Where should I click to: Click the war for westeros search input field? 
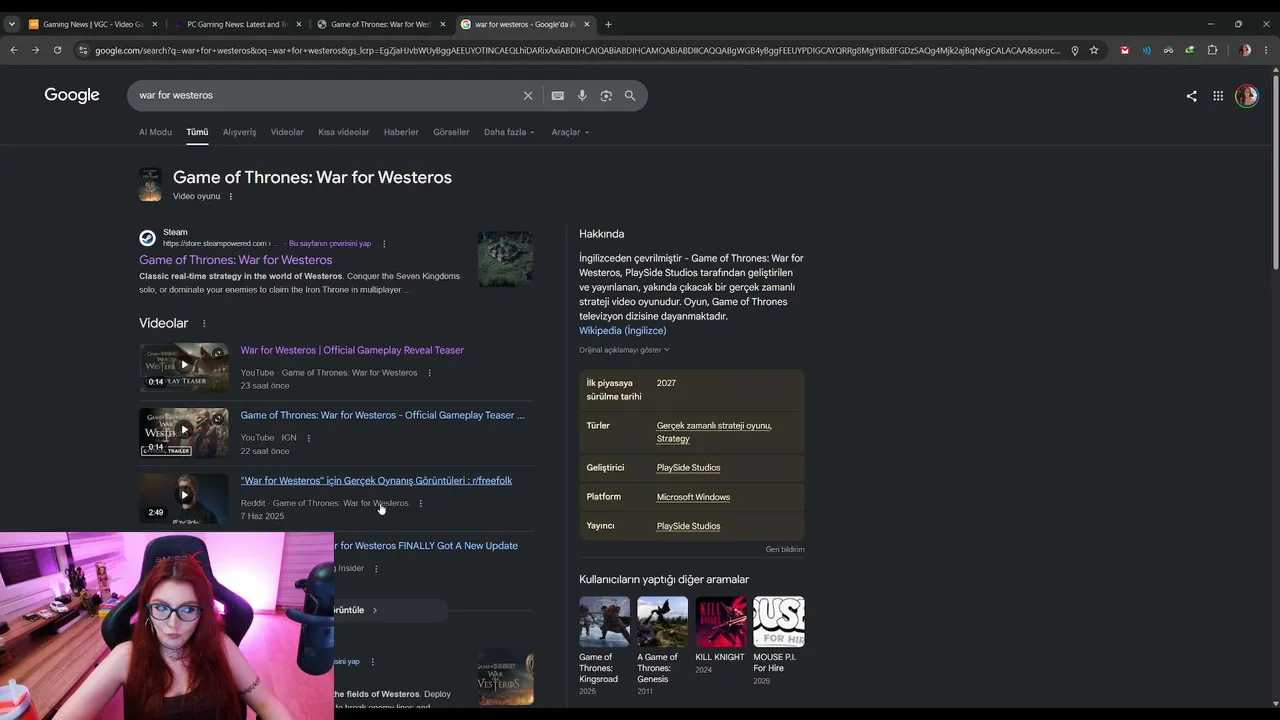click(x=326, y=95)
